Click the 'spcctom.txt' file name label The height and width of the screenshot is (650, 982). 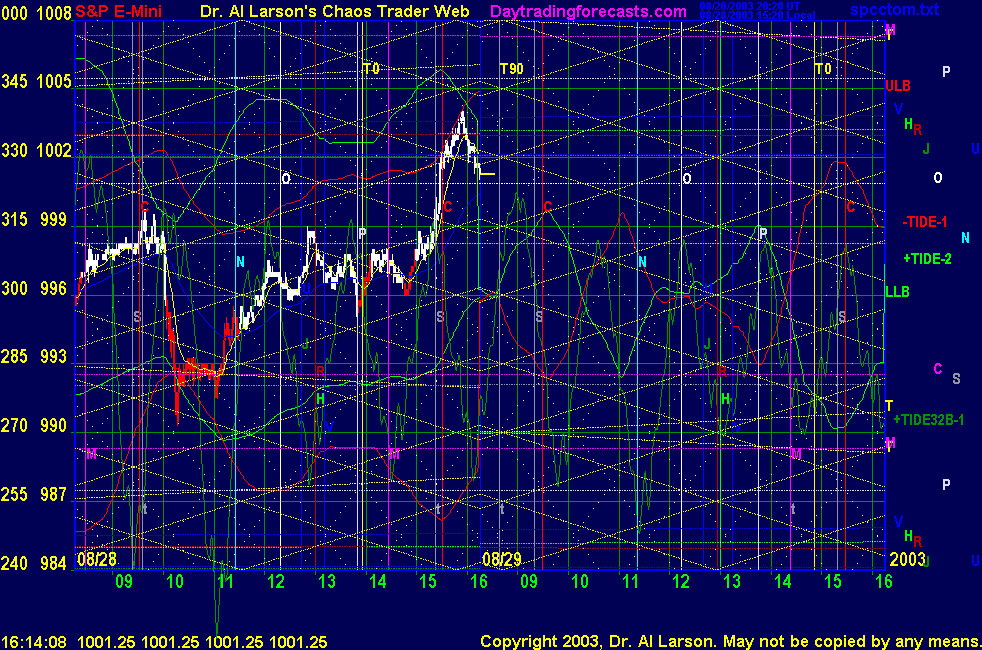pos(894,9)
